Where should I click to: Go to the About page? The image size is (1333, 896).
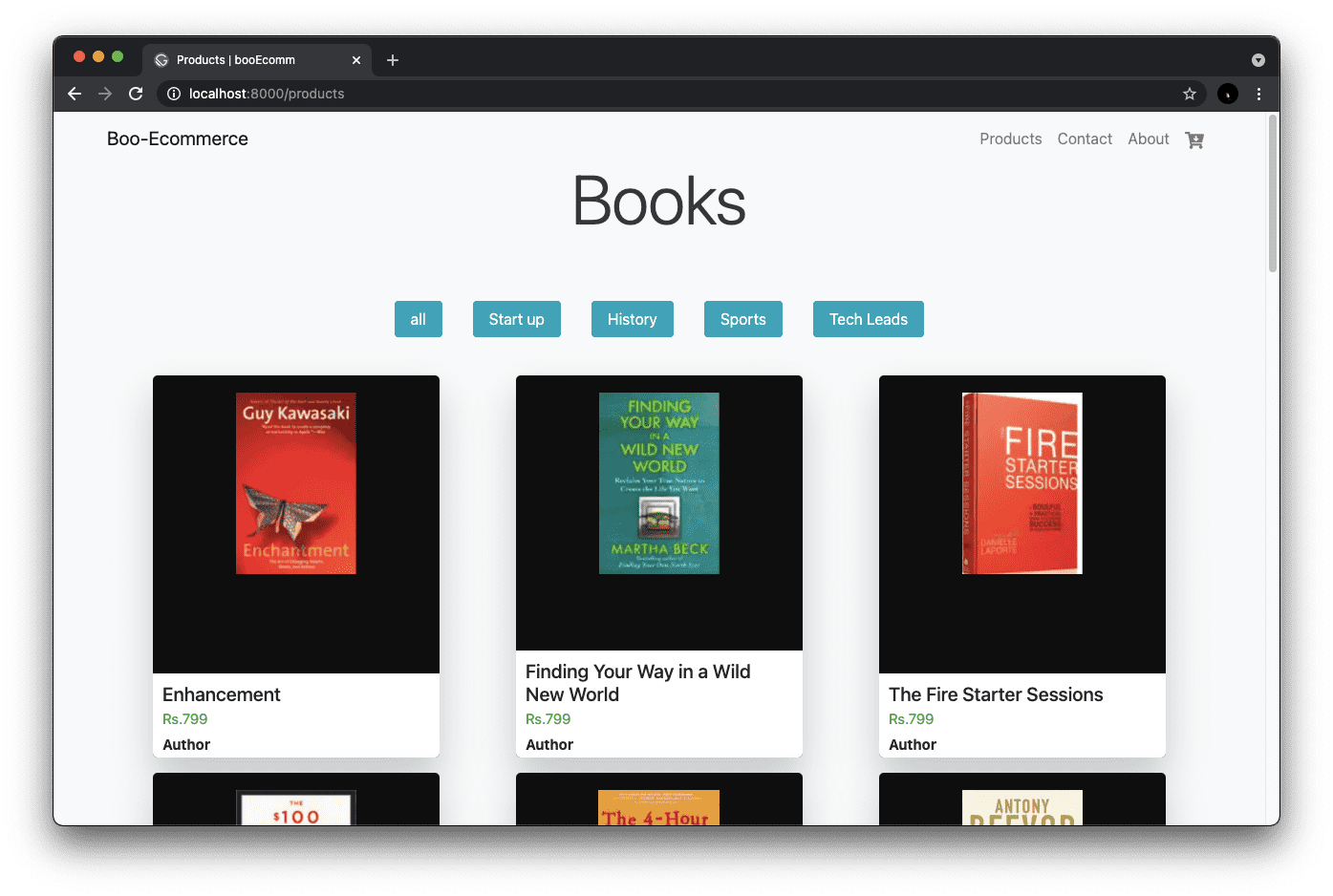pyautogui.click(x=1148, y=139)
